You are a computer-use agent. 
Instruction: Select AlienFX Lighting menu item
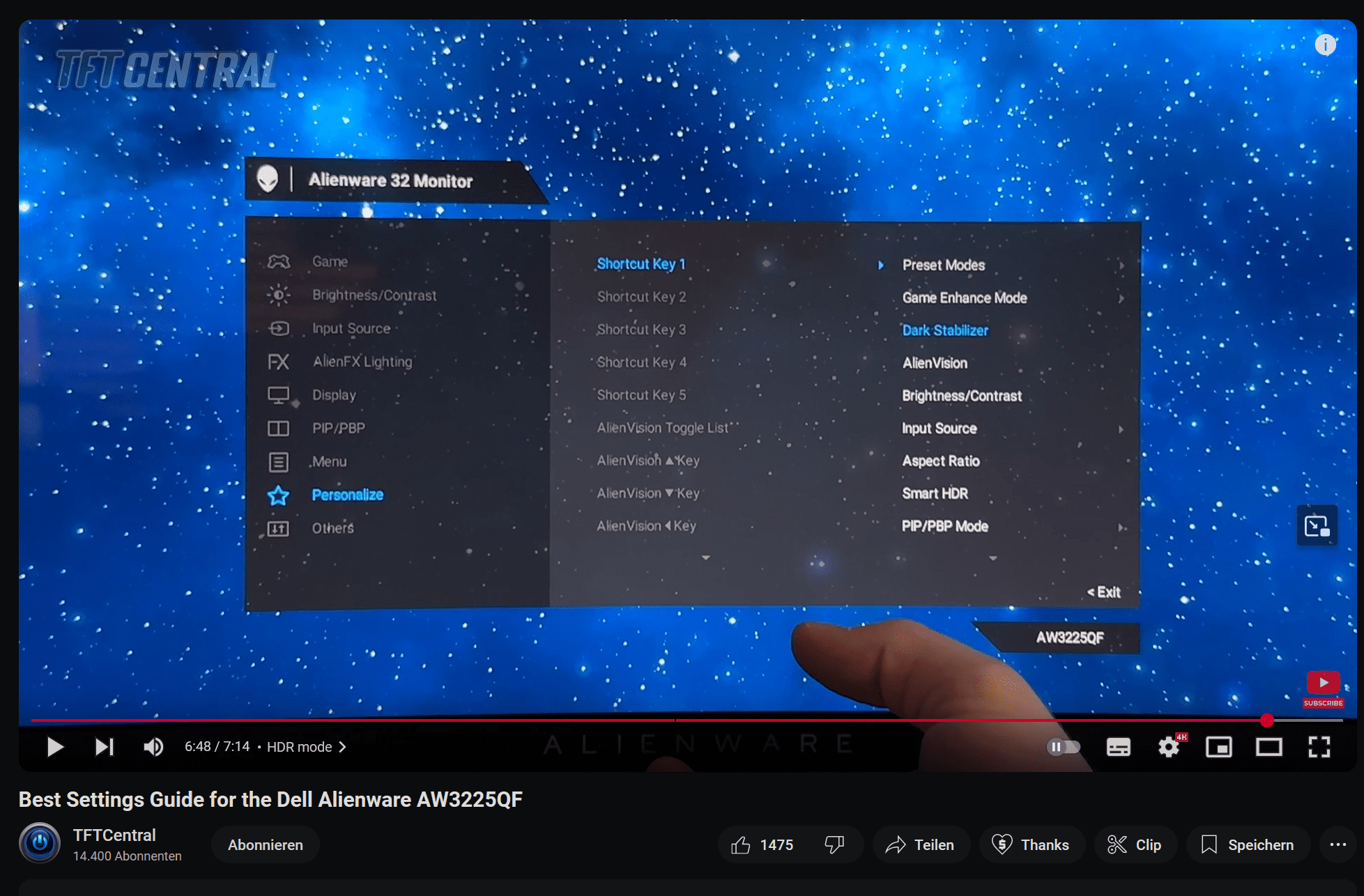362,362
